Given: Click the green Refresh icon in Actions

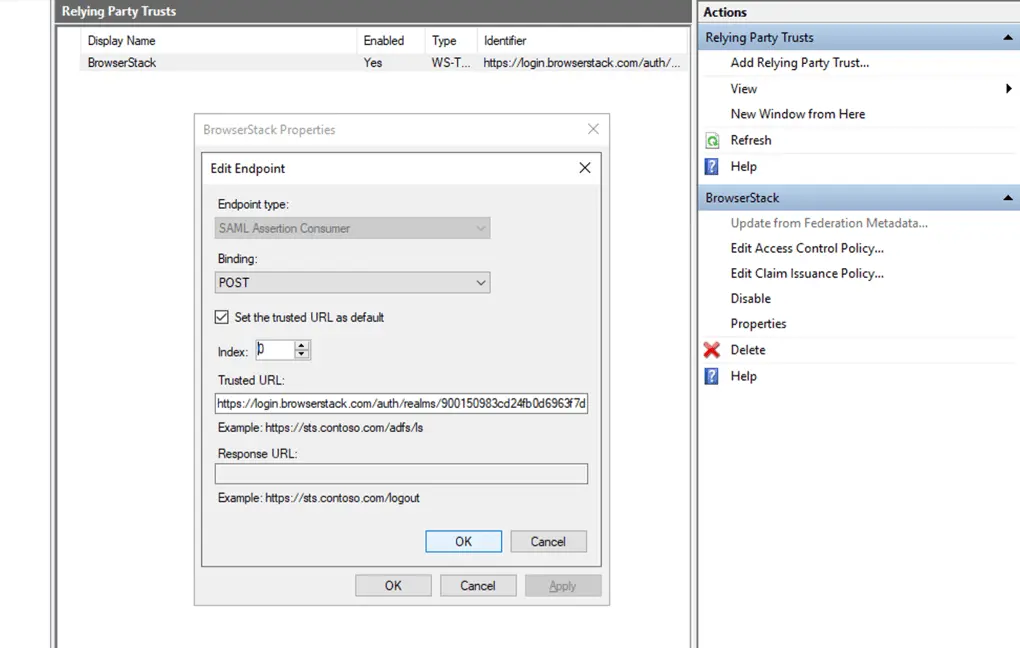Looking at the screenshot, I should click(x=712, y=141).
